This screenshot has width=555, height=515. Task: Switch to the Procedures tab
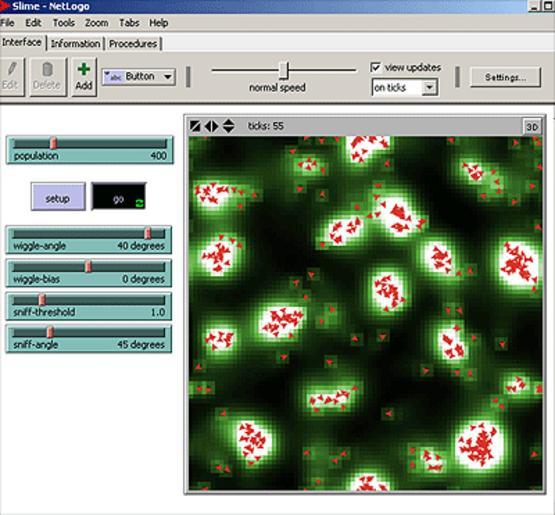[133, 44]
